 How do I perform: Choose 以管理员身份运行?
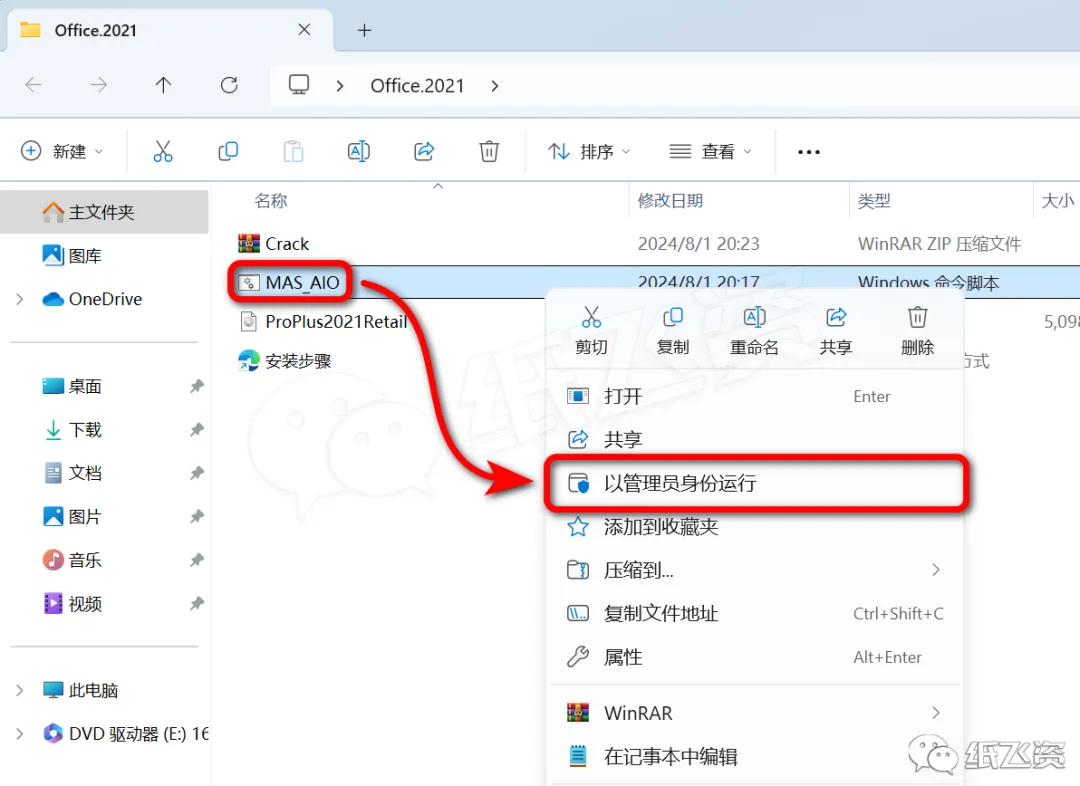tap(755, 483)
